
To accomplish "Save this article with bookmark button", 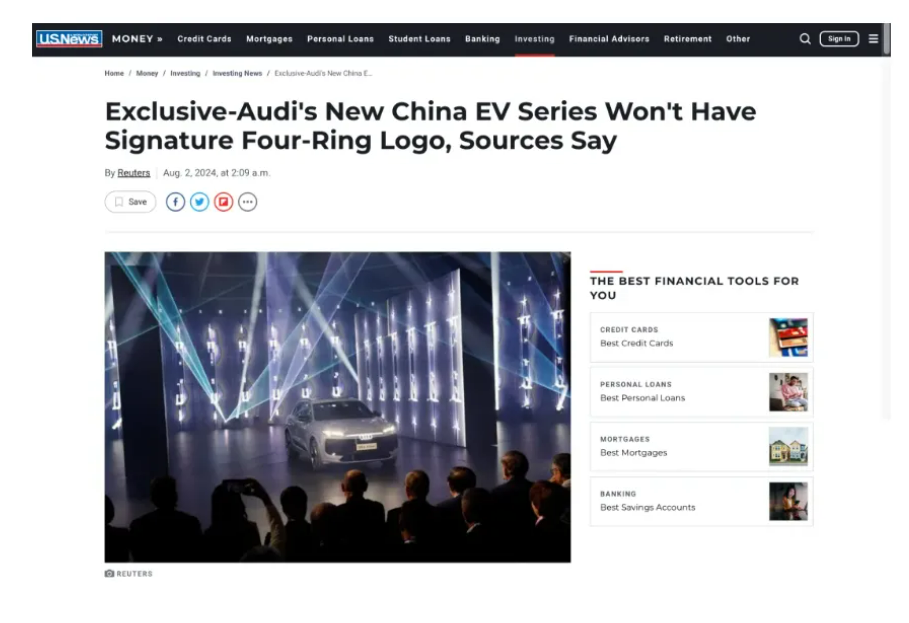I will (x=130, y=202).
